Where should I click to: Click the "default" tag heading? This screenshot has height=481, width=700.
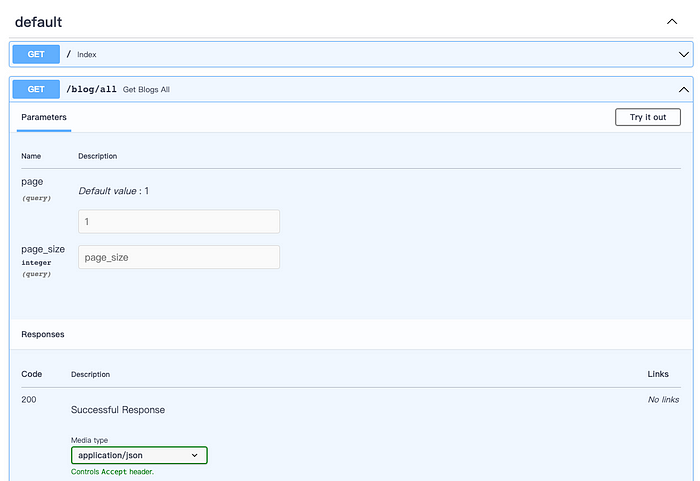39,21
